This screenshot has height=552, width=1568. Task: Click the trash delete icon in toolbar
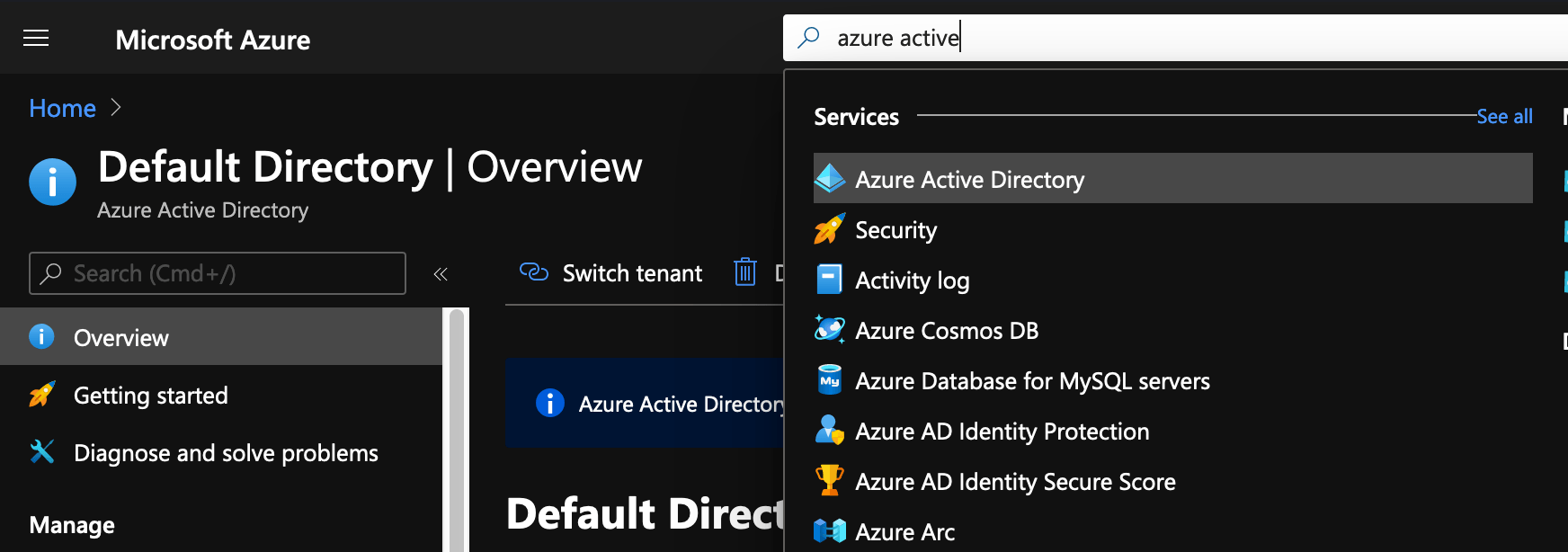[x=745, y=272]
